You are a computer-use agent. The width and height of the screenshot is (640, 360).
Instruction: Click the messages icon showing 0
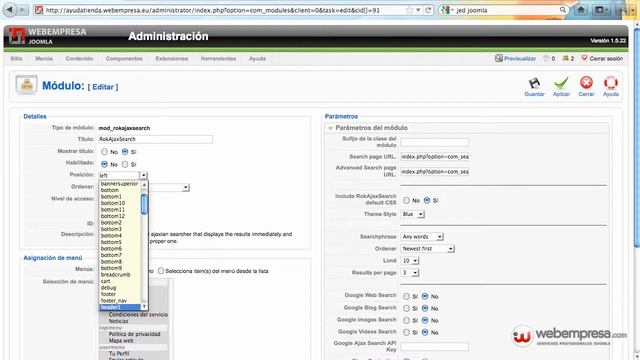click(x=546, y=58)
